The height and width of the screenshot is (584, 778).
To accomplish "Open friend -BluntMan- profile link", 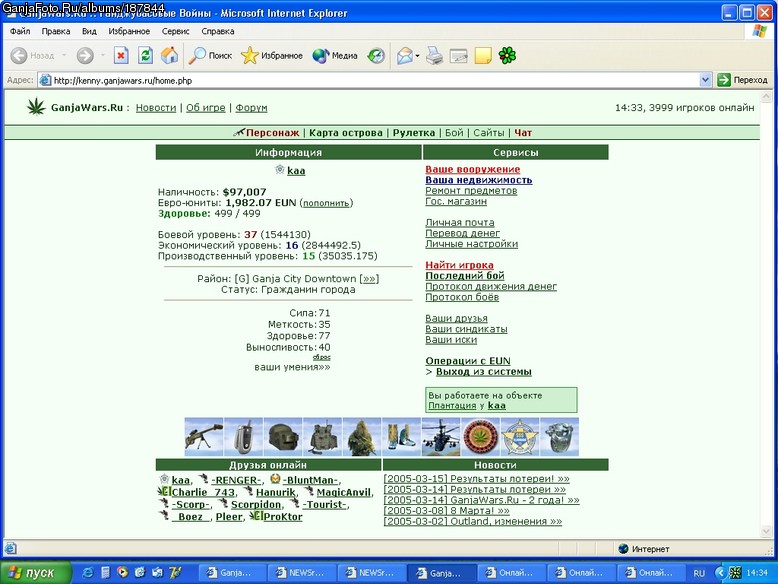I will tap(311, 480).
